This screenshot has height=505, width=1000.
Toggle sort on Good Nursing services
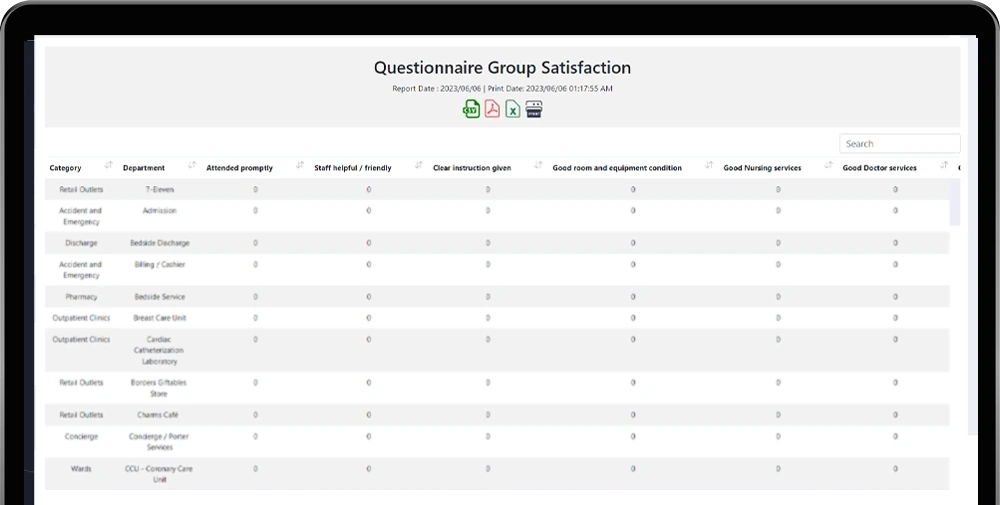pos(828,166)
